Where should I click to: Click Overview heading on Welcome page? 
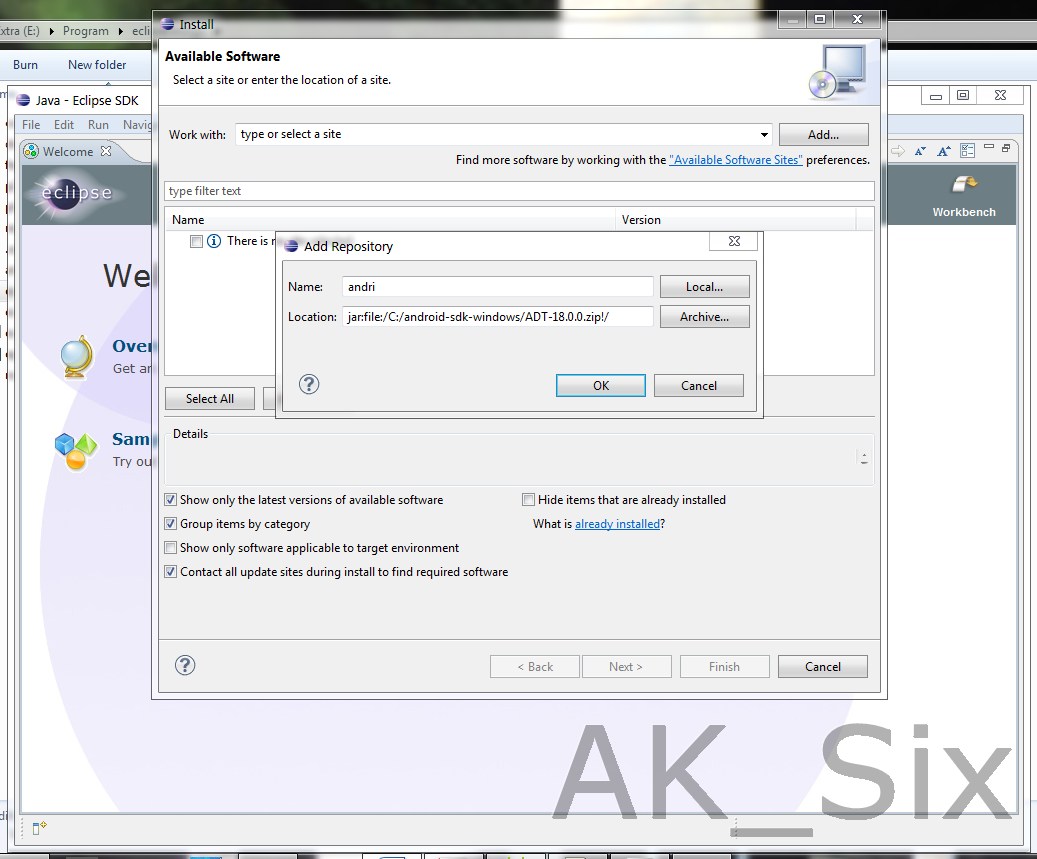coord(132,346)
